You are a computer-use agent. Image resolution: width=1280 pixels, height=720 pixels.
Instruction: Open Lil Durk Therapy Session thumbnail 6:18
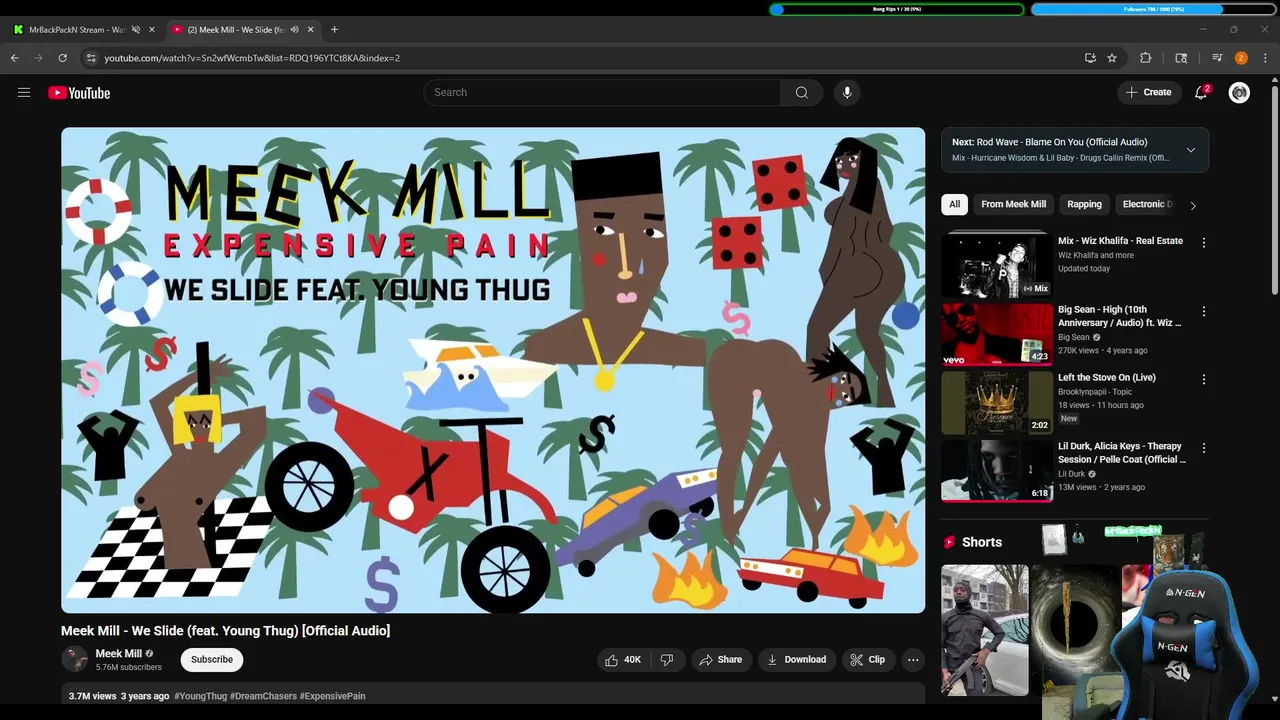(997, 470)
